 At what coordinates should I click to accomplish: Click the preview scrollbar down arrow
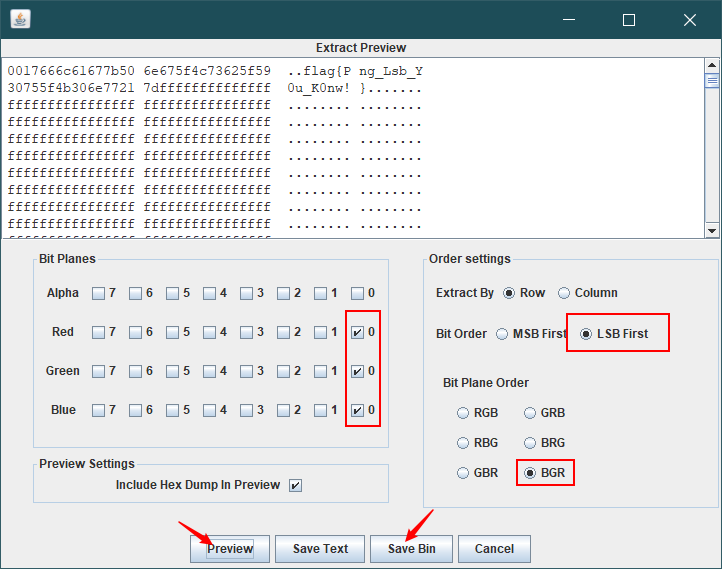(x=712, y=231)
